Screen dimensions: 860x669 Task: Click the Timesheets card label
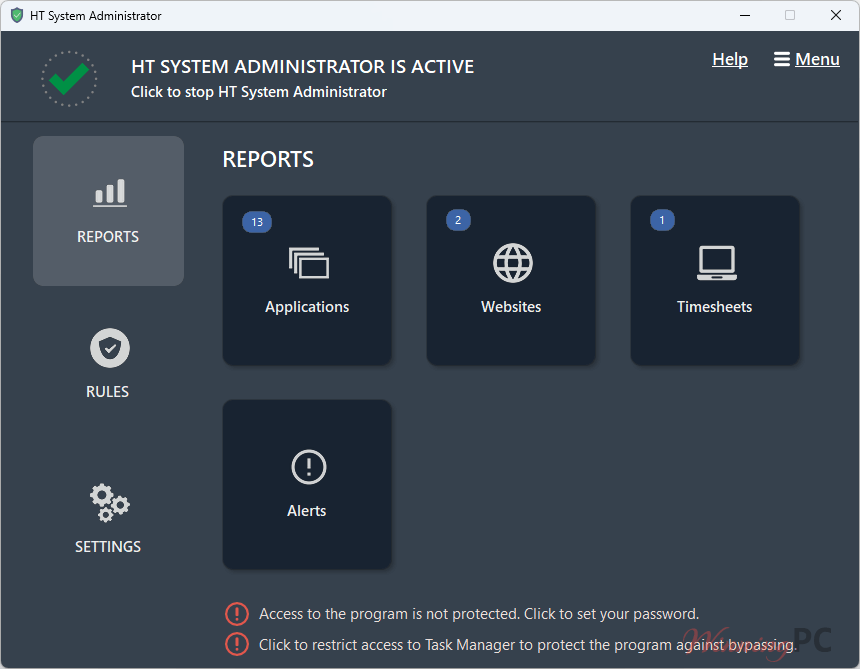click(x=715, y=307)
